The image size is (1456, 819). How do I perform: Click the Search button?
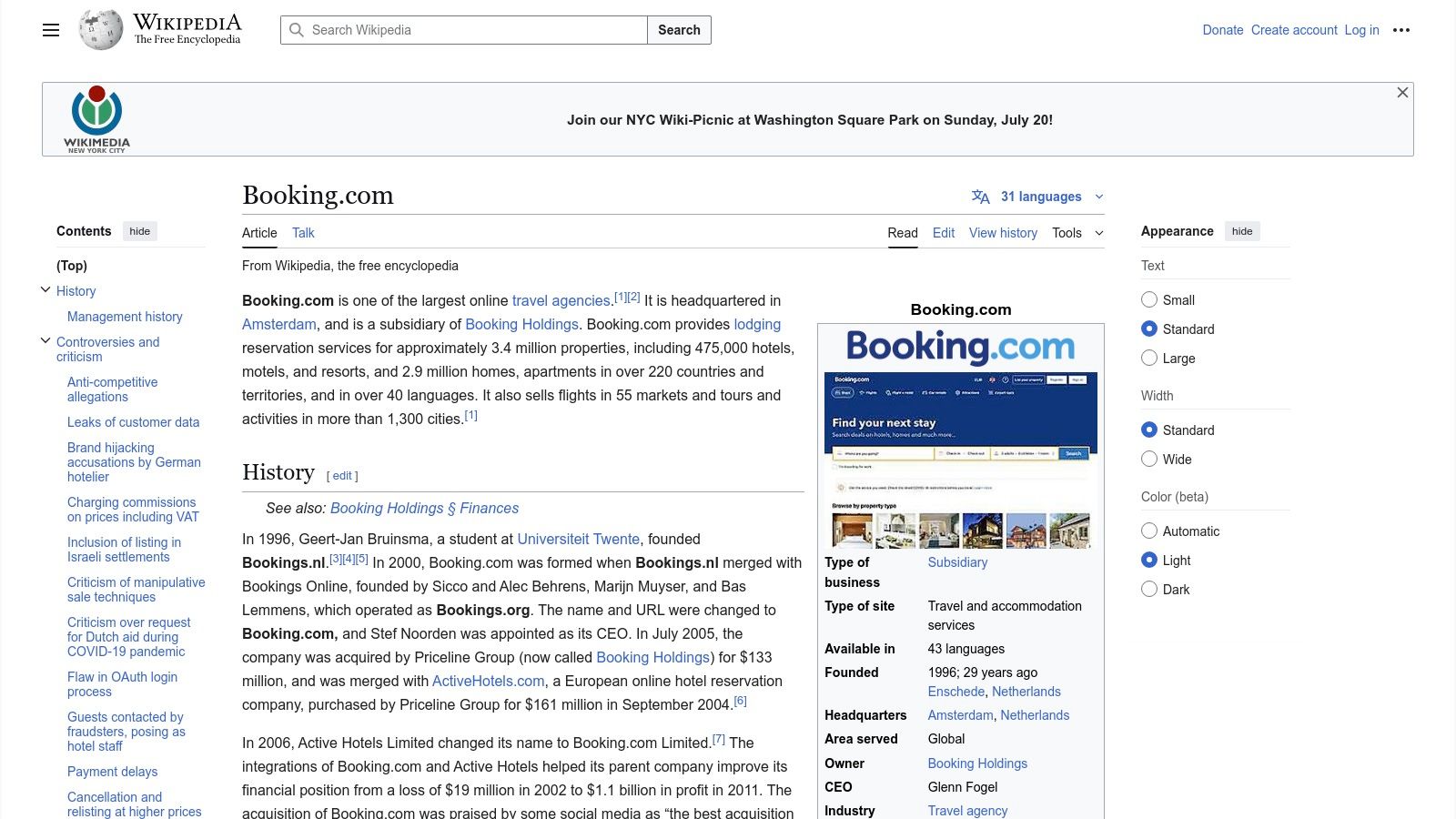point(679,30)
